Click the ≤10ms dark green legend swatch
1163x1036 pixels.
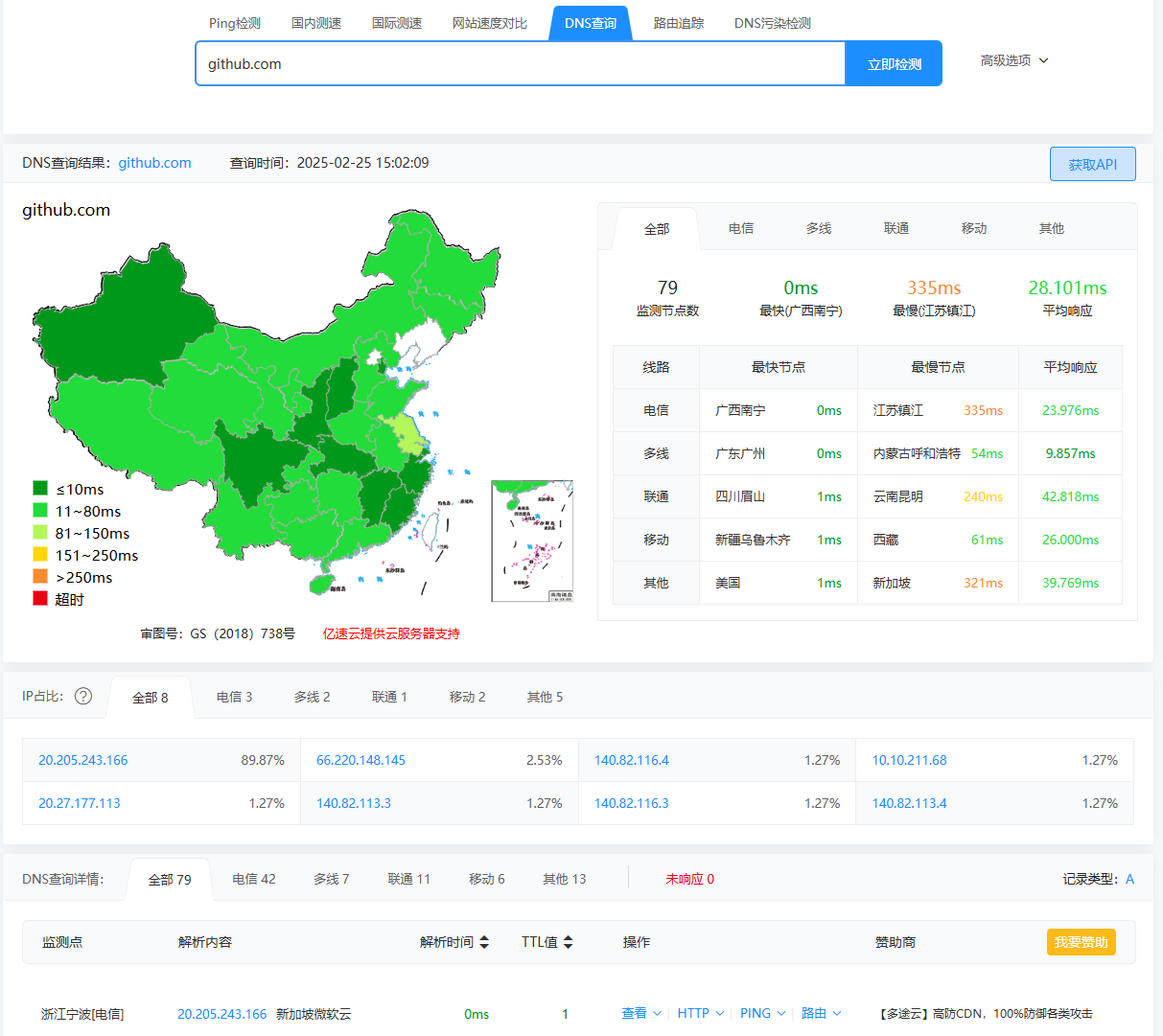point(40,488)
